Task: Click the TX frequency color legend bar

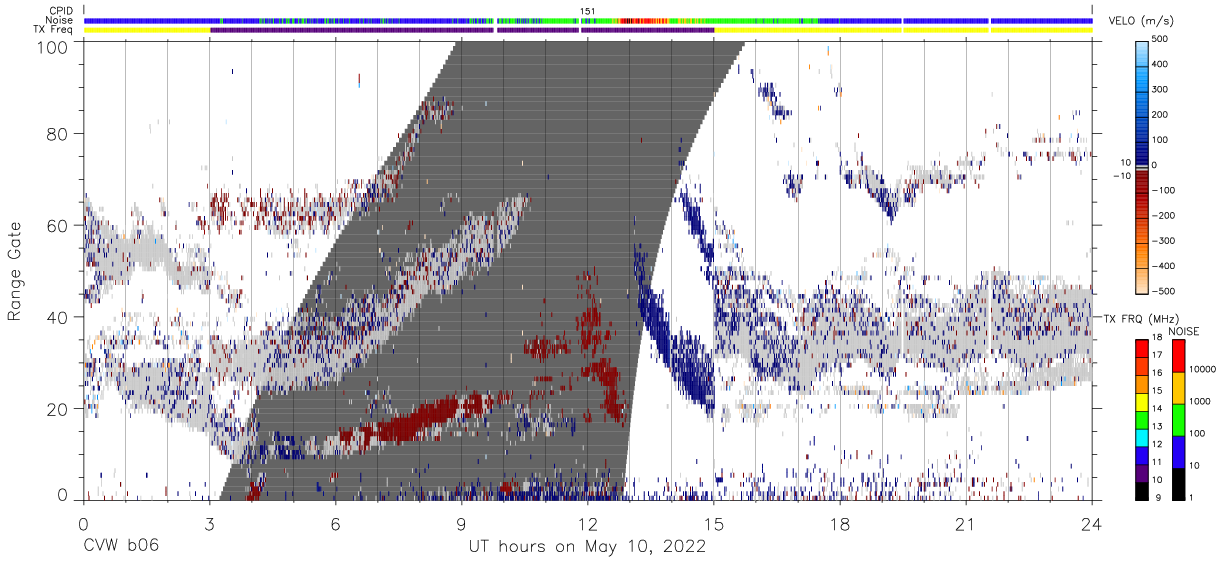Action: (1141, 419)
